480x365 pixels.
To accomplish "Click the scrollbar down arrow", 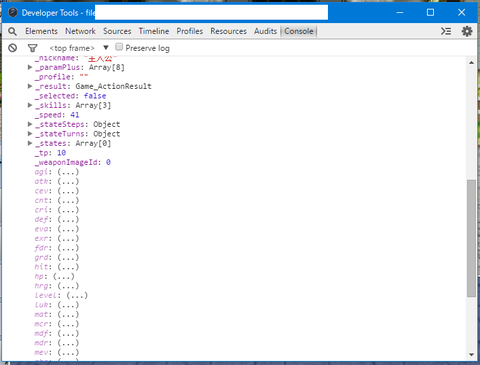I will pyautogui.click(x=471, y=355).
